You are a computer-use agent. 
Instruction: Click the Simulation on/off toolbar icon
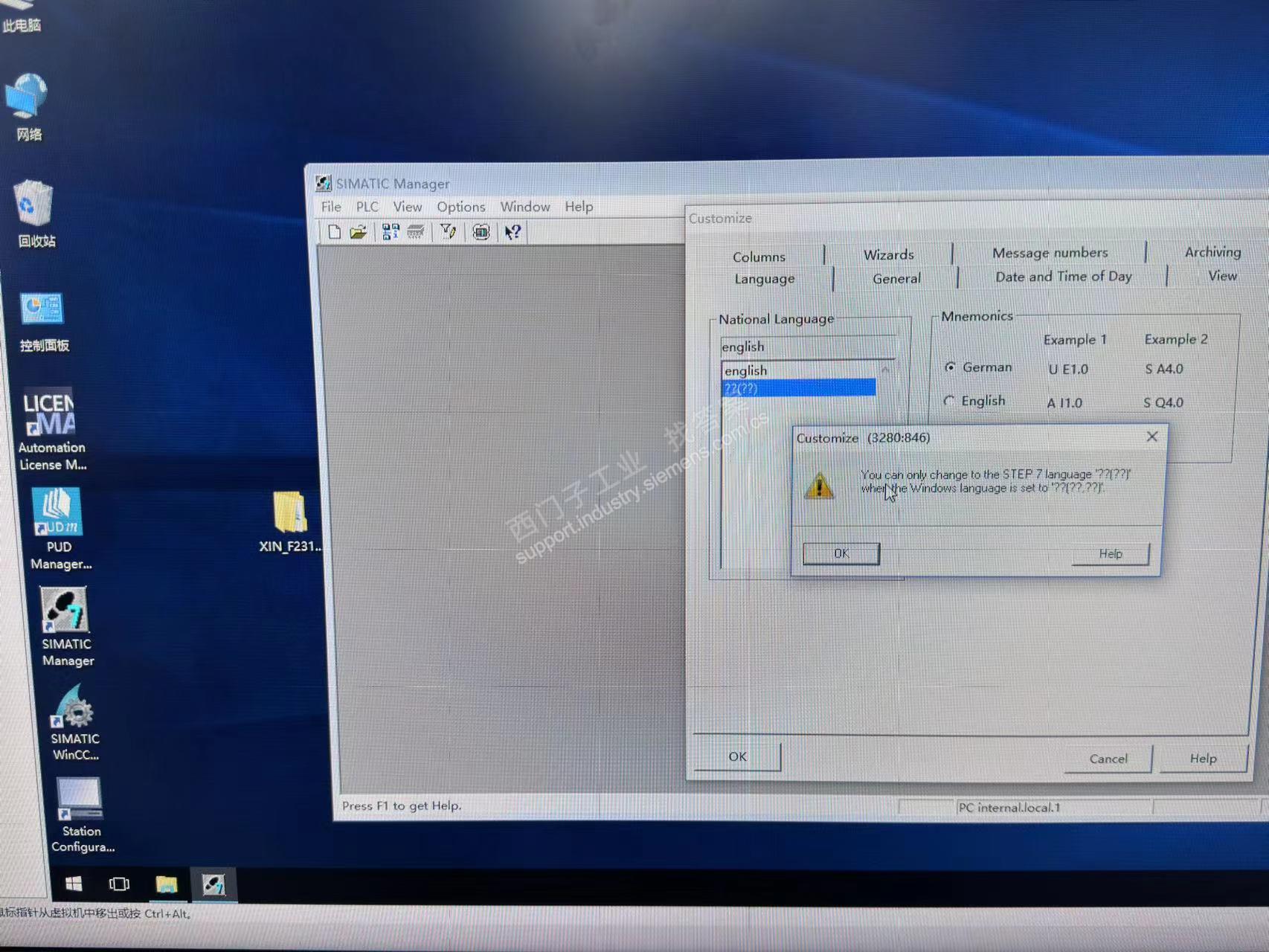click(x=481, y=232)
